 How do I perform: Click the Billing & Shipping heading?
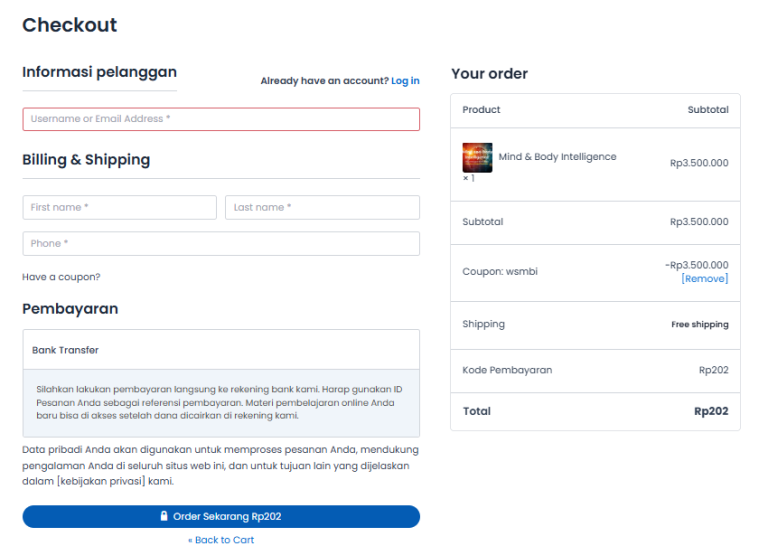point(86,160)
